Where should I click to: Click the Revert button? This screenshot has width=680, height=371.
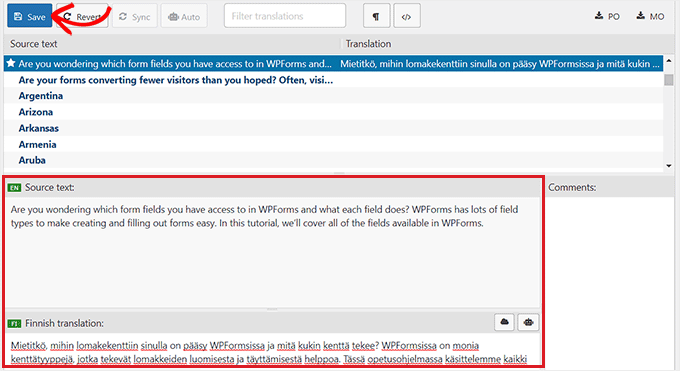point(82,16)
